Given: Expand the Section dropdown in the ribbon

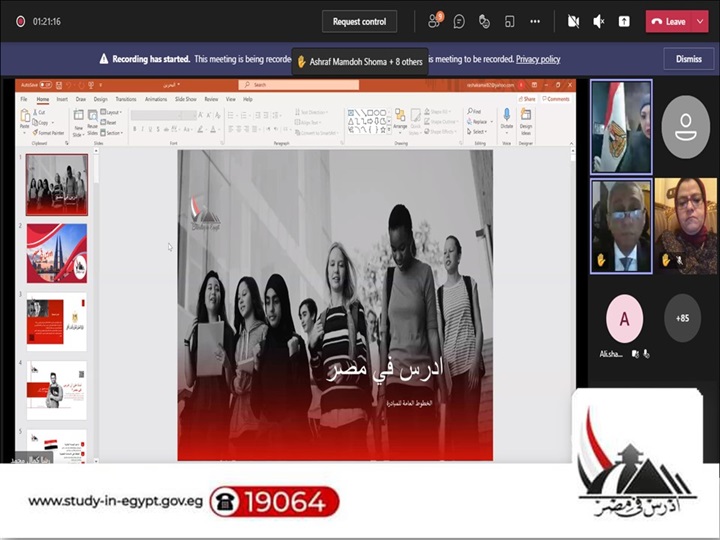Looking at the screenshot, I should coord(113,132).
